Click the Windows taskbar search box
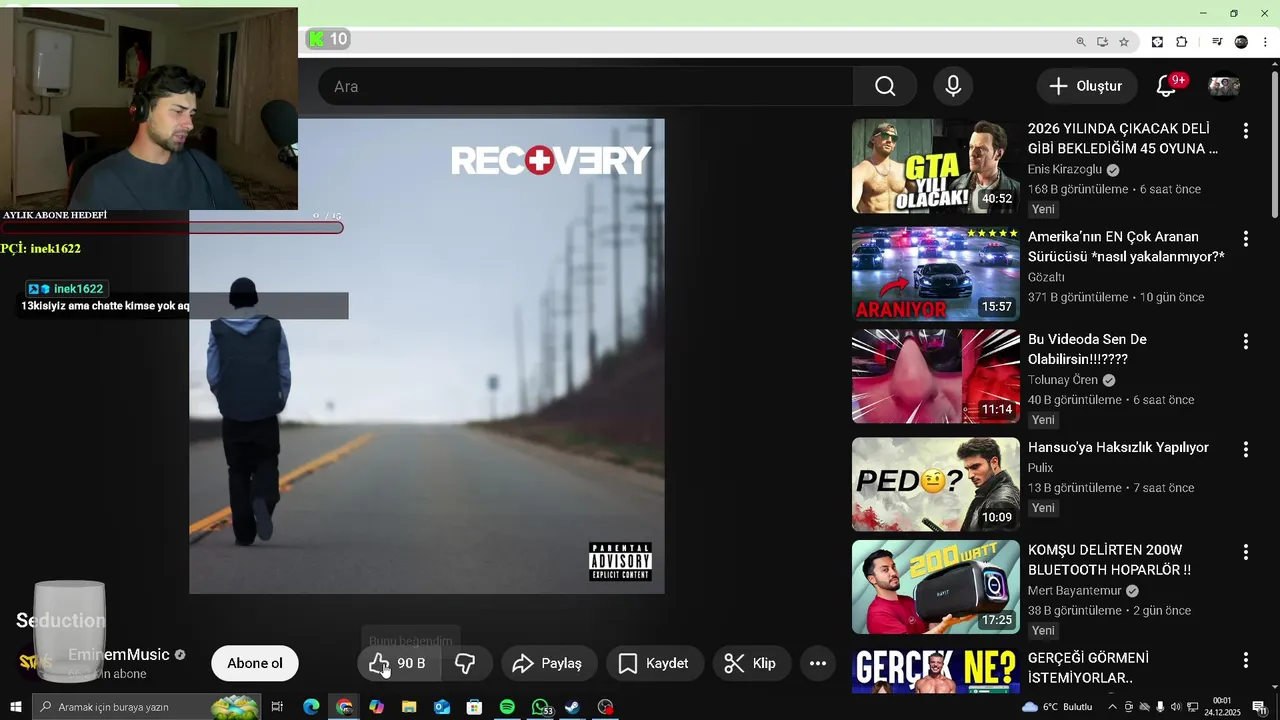The width and height of the screenshot is (1280, 720). coord(145,707)
